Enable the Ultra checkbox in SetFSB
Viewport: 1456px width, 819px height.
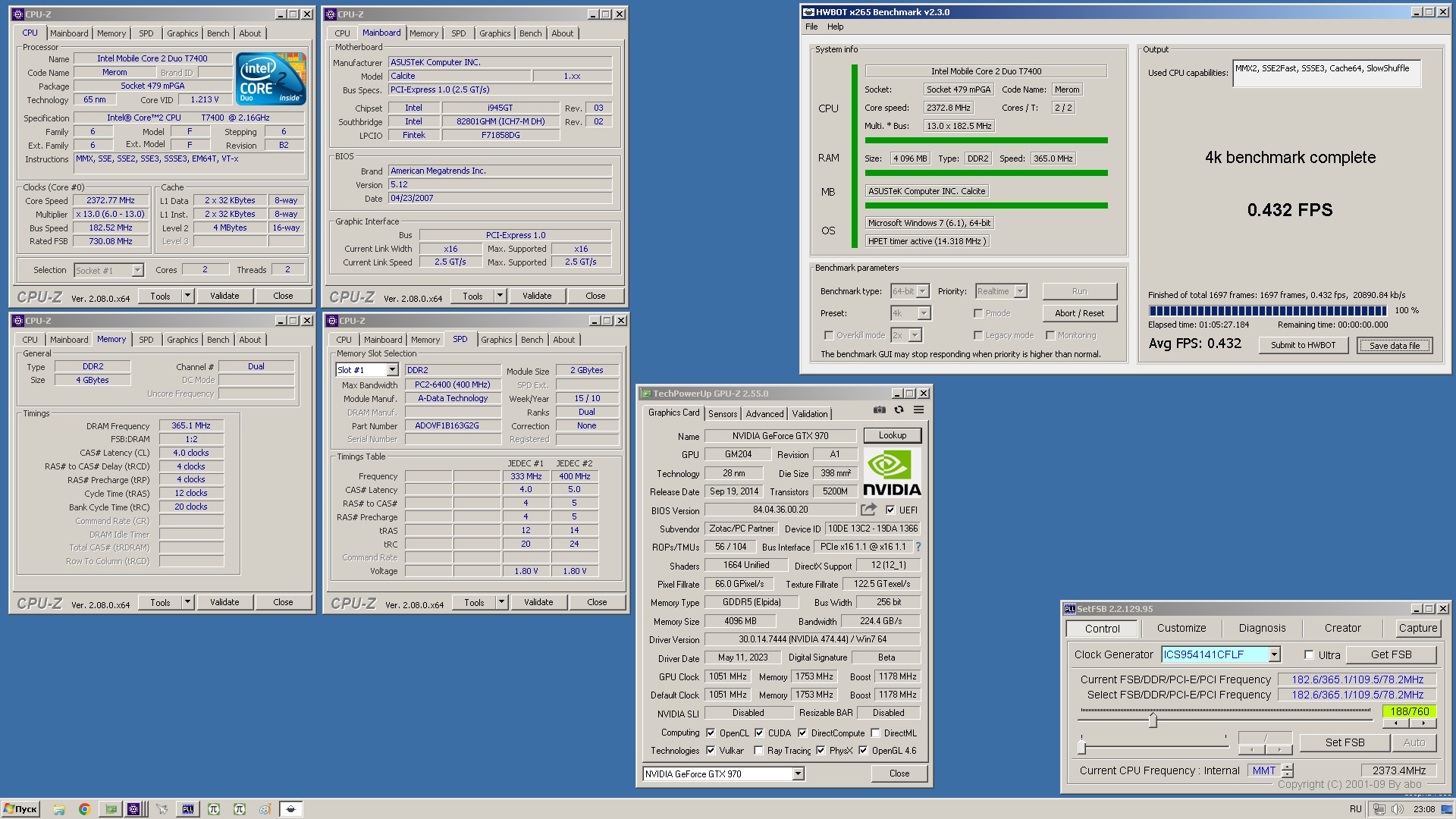tap(1309, 654)
